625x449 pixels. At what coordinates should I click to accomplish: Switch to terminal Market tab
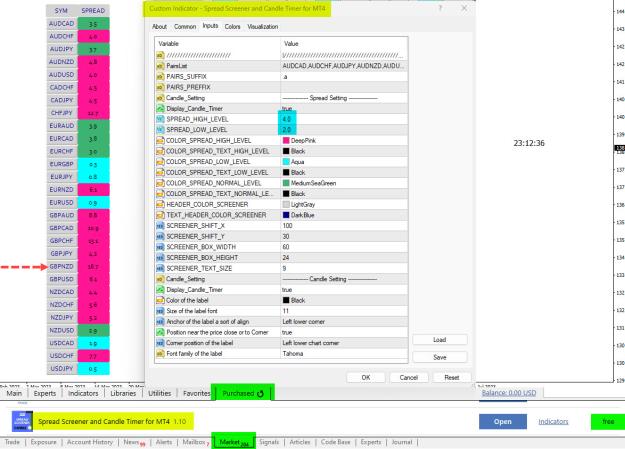234,442
